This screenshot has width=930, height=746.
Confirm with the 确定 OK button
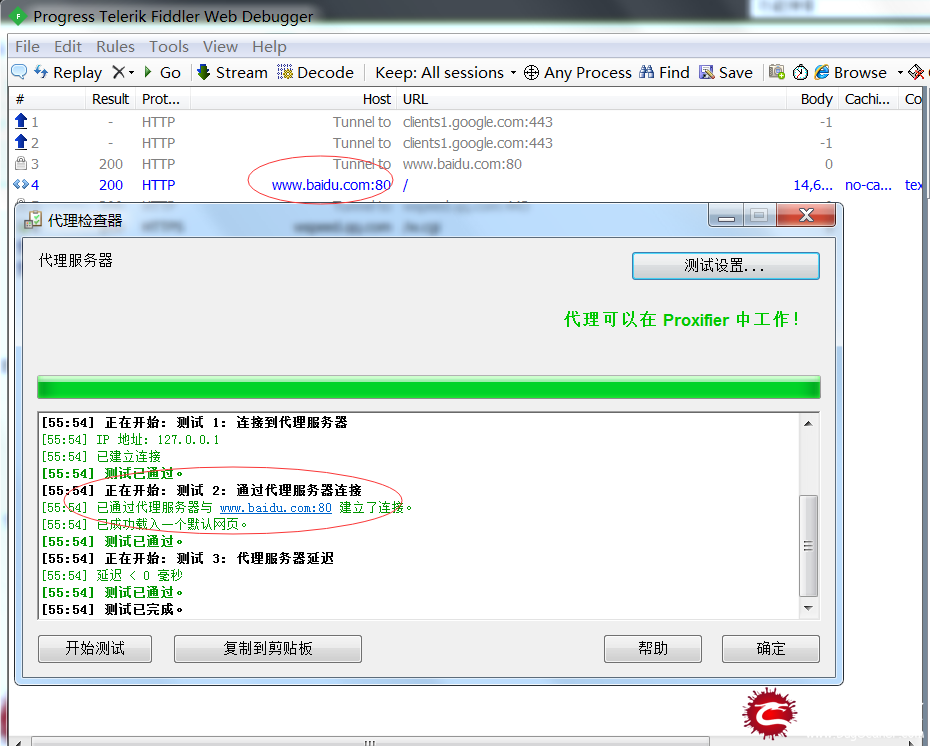point(770,648)
